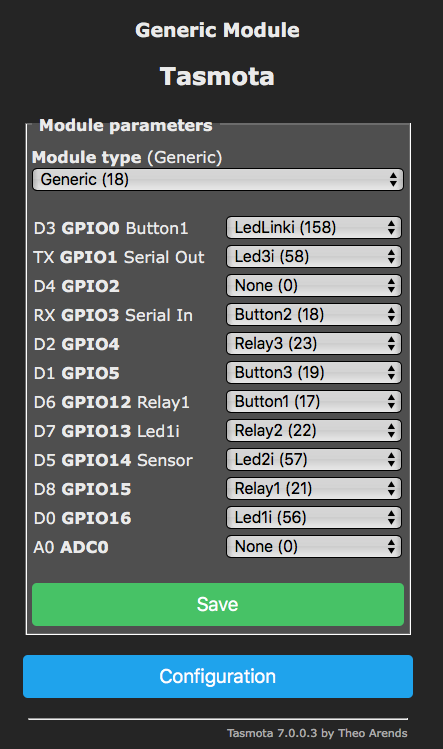443x749 pixels.
Task: Click the 'Generic Module' heading
Action: [217, 30]
